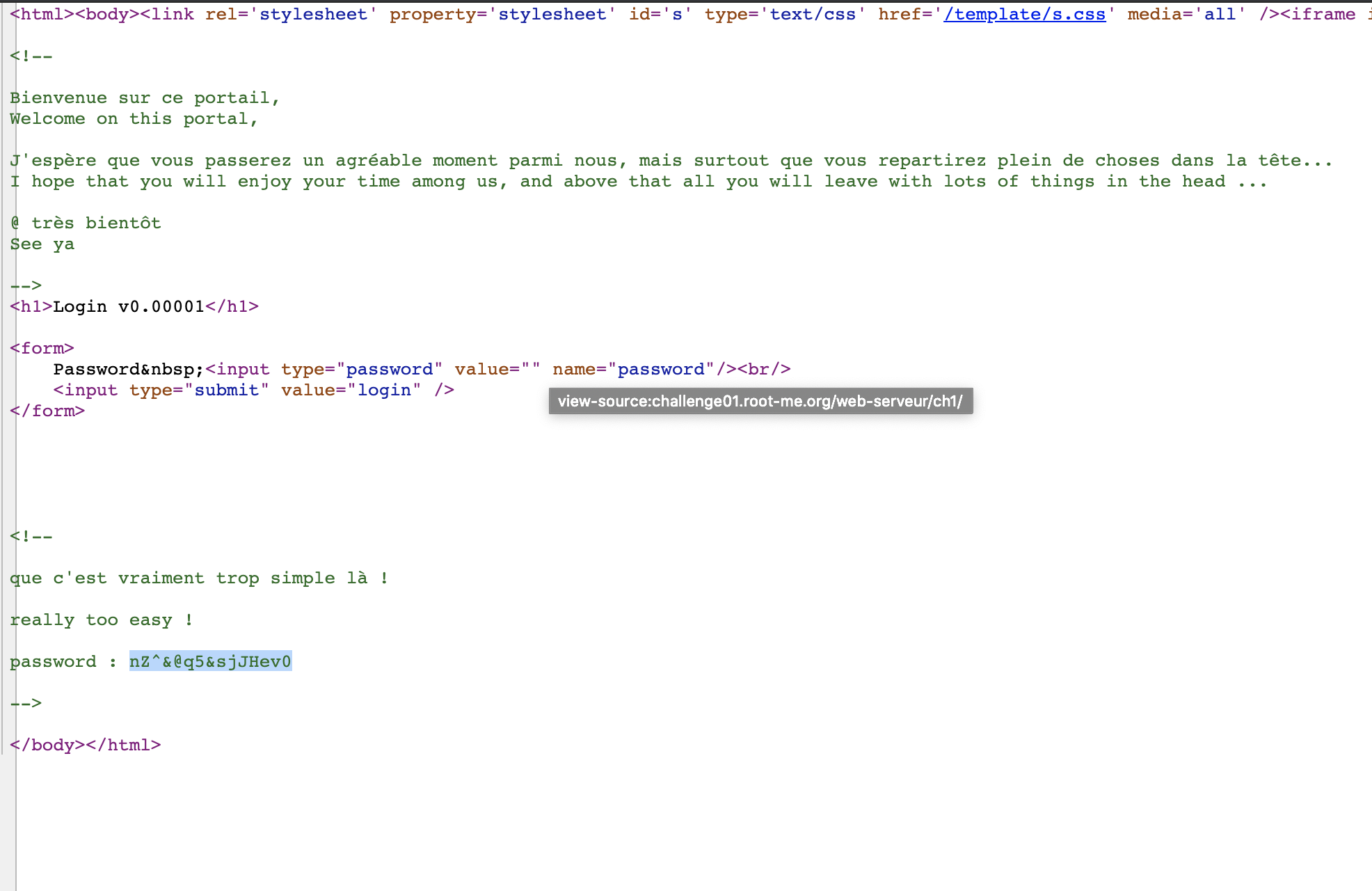Screen dimensions: 1372x891
Task: Click the closing </form> tag
Action: click(47, 411)
